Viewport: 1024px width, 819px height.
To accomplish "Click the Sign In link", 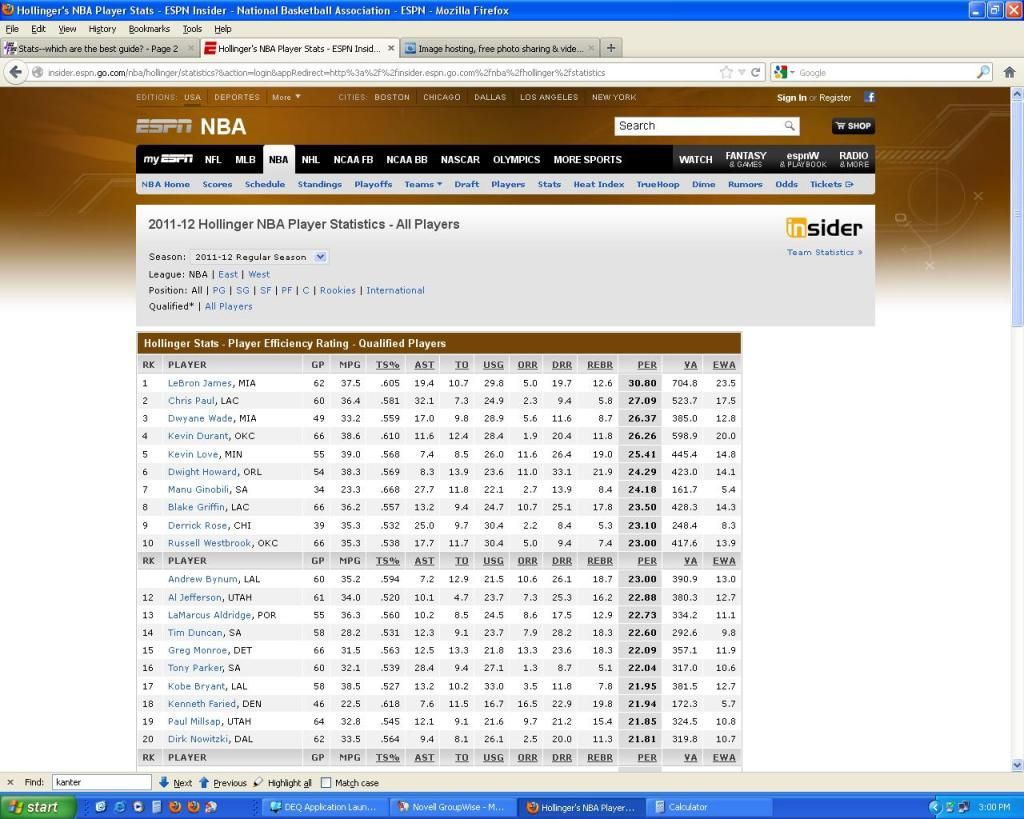I will tap(792, 97).
